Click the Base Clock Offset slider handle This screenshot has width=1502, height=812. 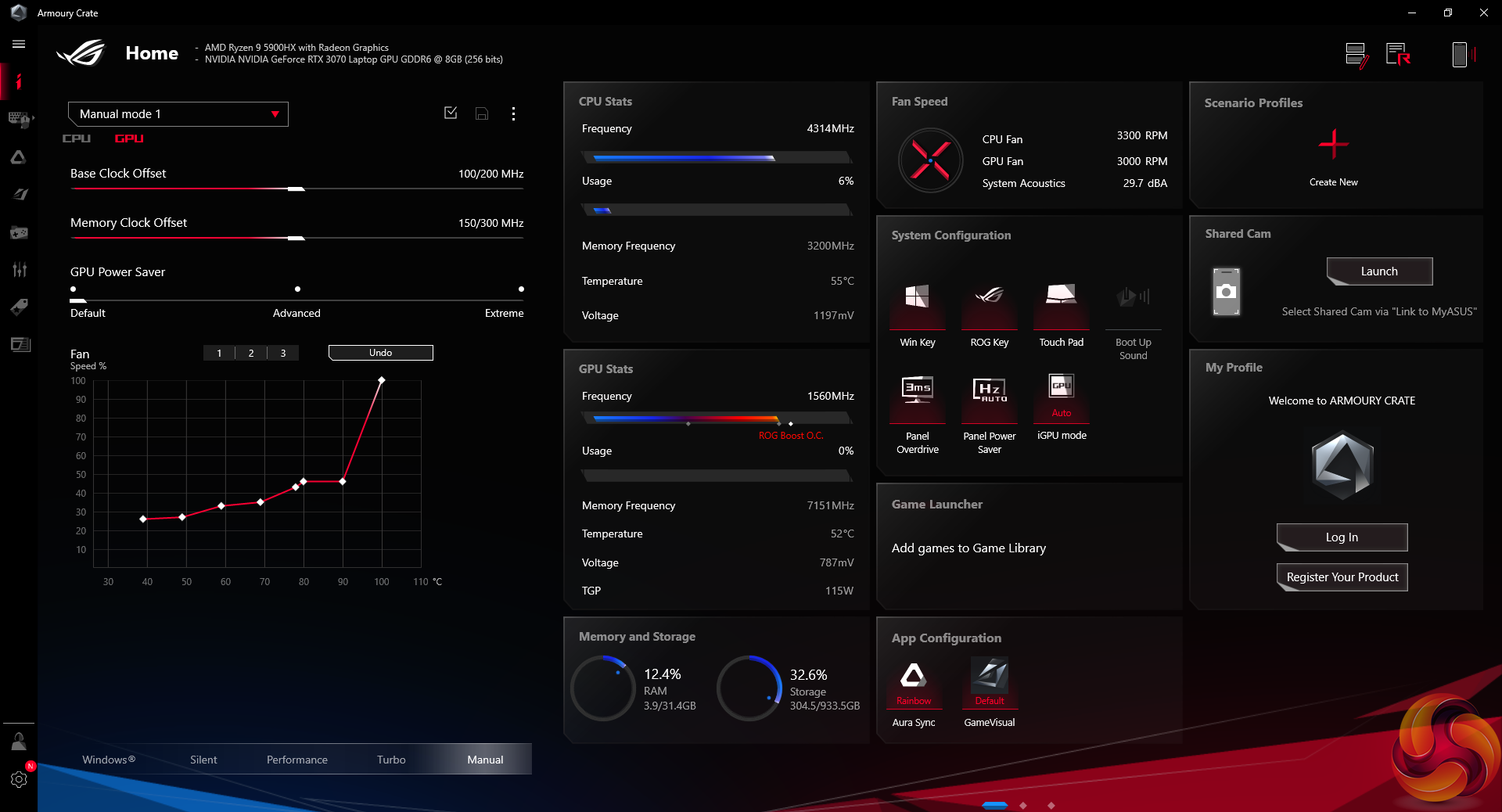point(296,189)
